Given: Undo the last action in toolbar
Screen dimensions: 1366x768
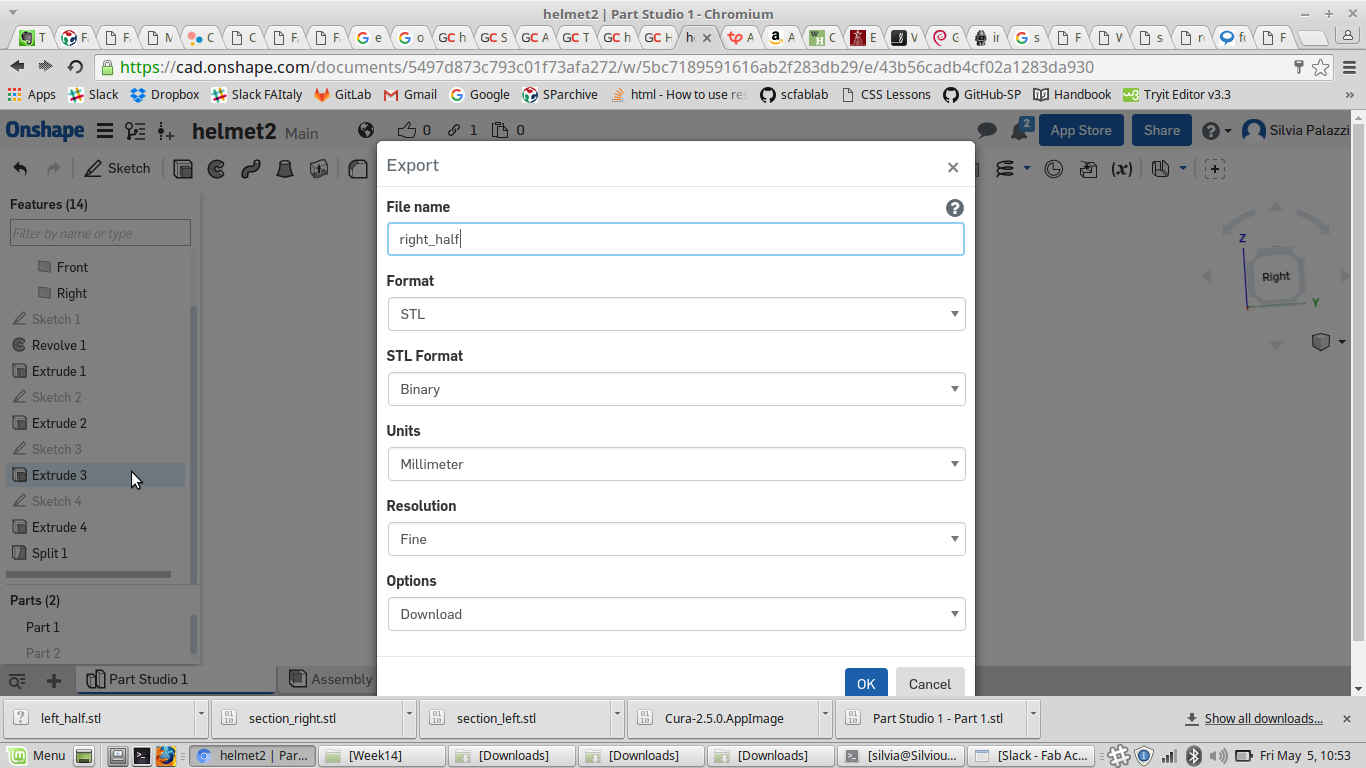Looking at the screenshot, I should click(x=20, y=169).
